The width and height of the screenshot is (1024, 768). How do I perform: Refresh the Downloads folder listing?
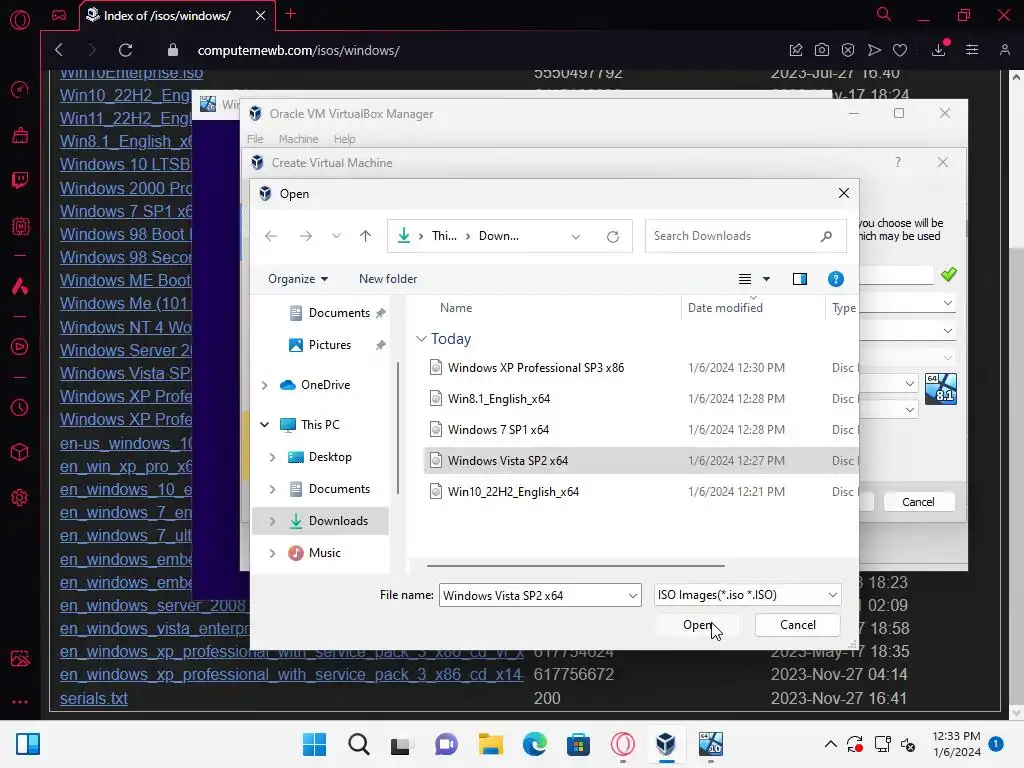pos(613,236)
